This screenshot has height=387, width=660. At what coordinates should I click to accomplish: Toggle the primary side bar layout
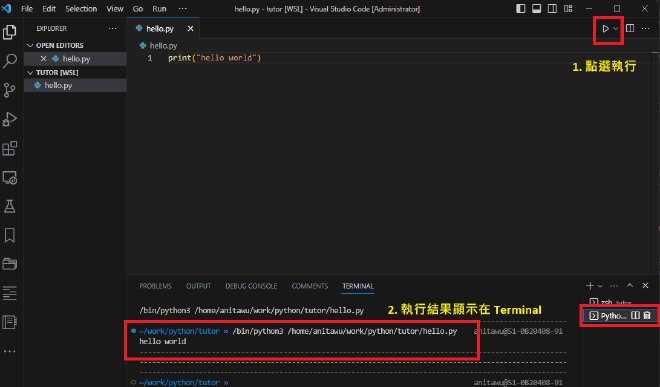[521, 8]
